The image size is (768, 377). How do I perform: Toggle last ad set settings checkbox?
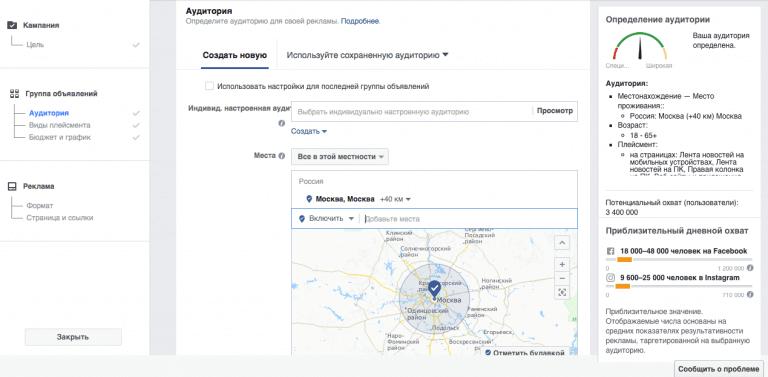tap(210, 86)
